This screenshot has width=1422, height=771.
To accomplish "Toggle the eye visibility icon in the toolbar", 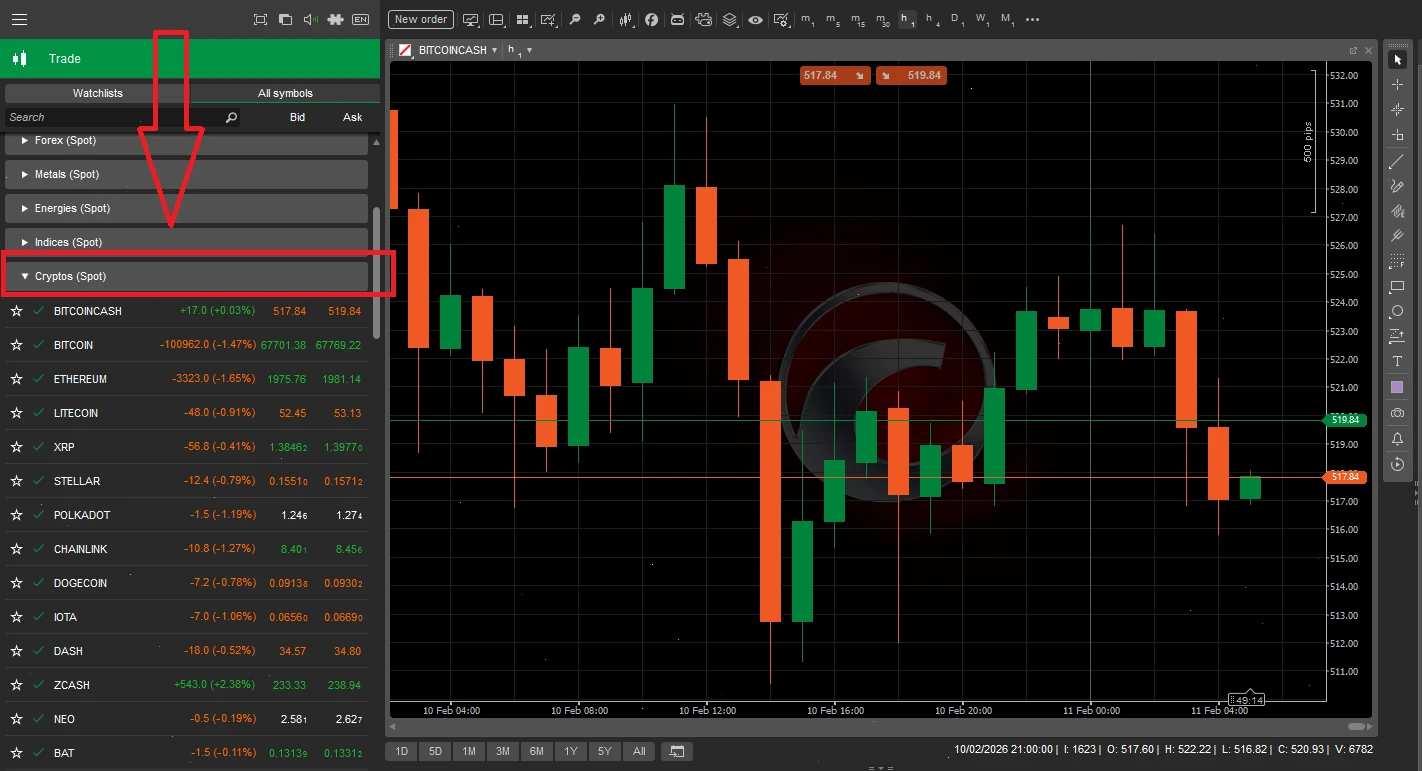I will click(x=755, y=19).
